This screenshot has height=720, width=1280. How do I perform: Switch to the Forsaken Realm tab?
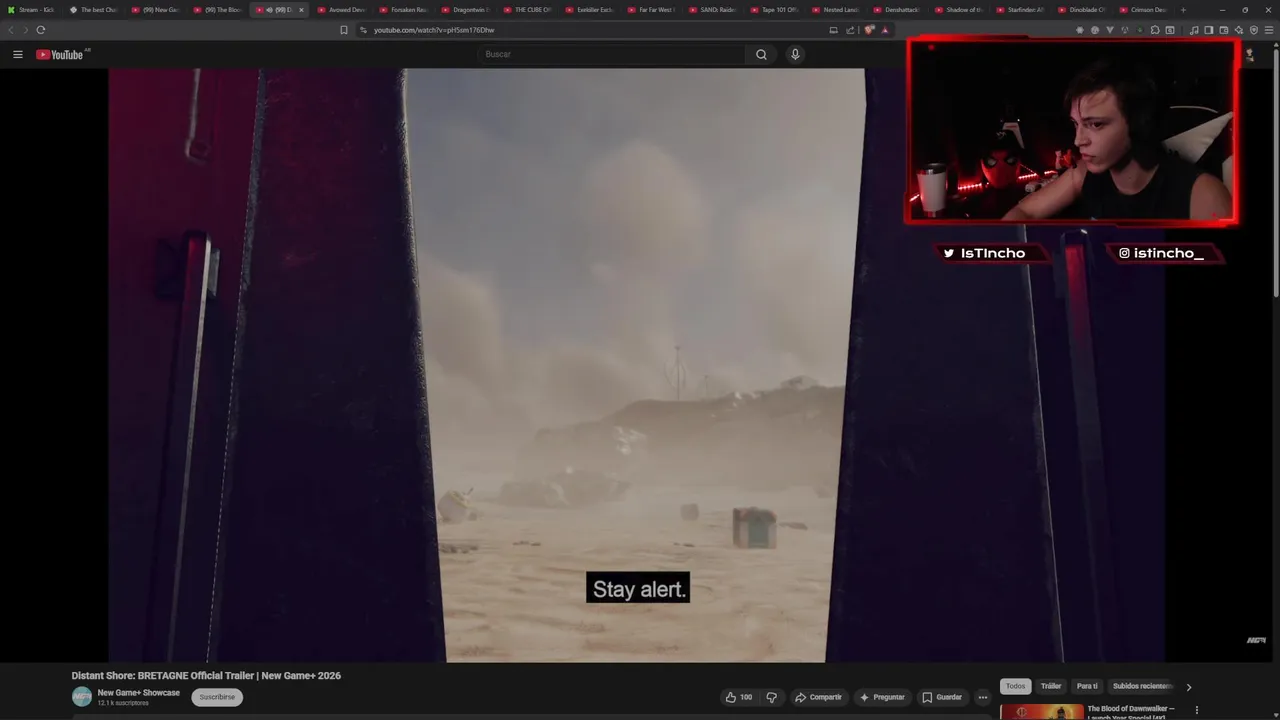coord(404,10)
